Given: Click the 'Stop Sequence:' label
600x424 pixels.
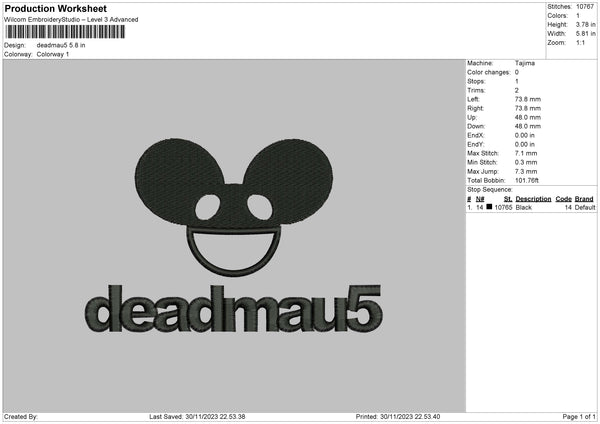Looking at the screenshot, I should pyautogui.click(x=489, y=189).
